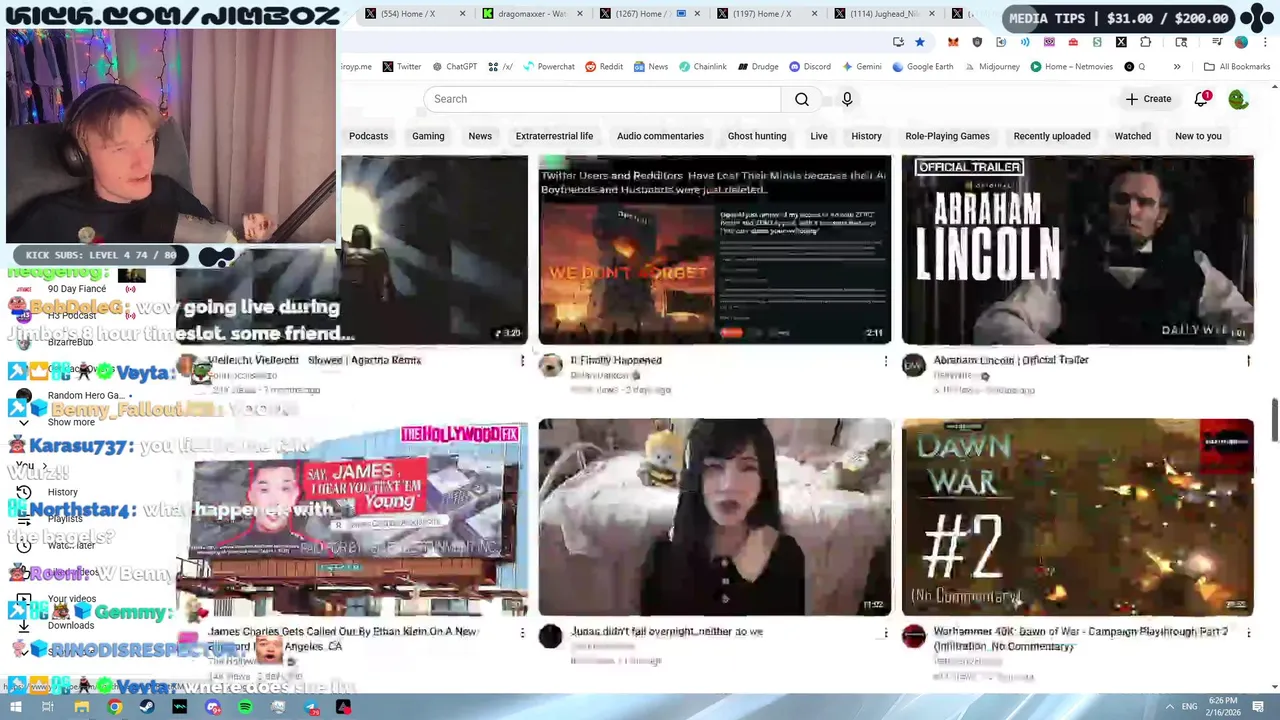Open channel avatar beside Warhammer 40K video
Screen dimensions: 1280x720
[x=914, y=637]
